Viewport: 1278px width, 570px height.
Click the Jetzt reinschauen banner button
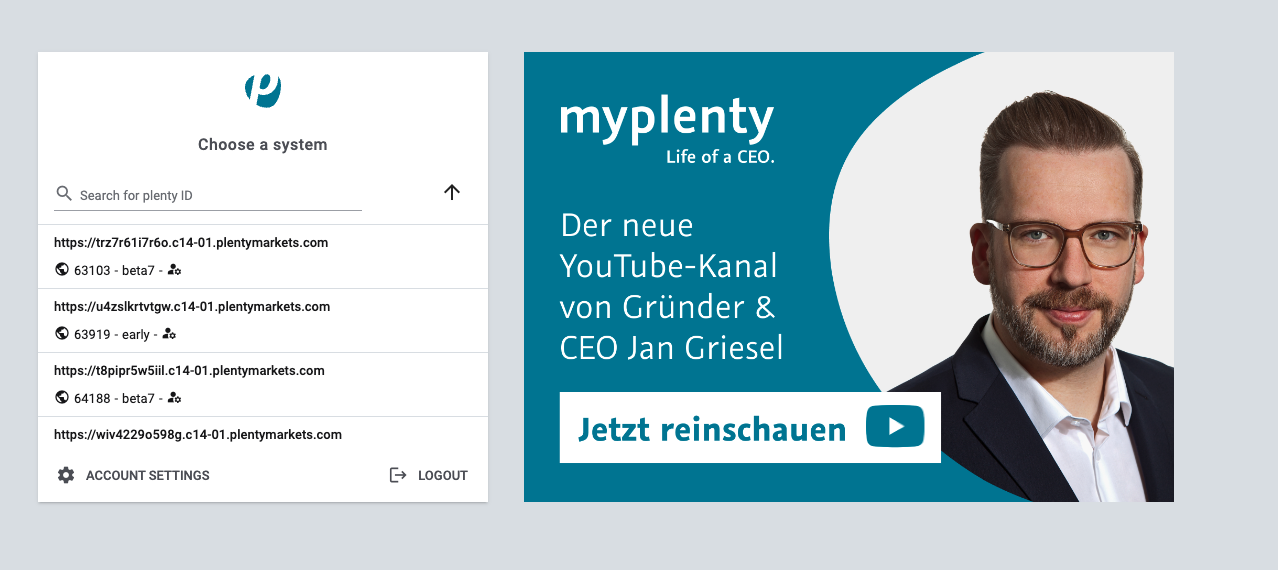(x=750, y=428)
